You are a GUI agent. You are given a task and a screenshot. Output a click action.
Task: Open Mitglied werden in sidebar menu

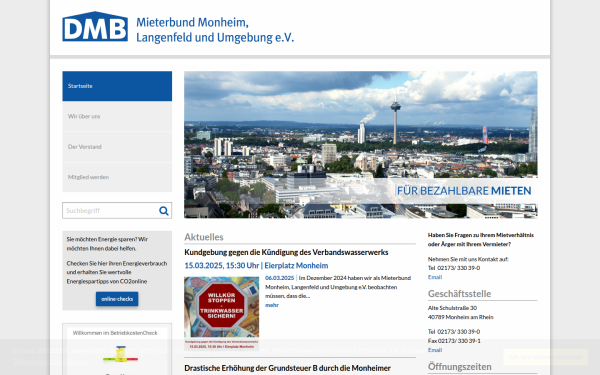(117, 177)
